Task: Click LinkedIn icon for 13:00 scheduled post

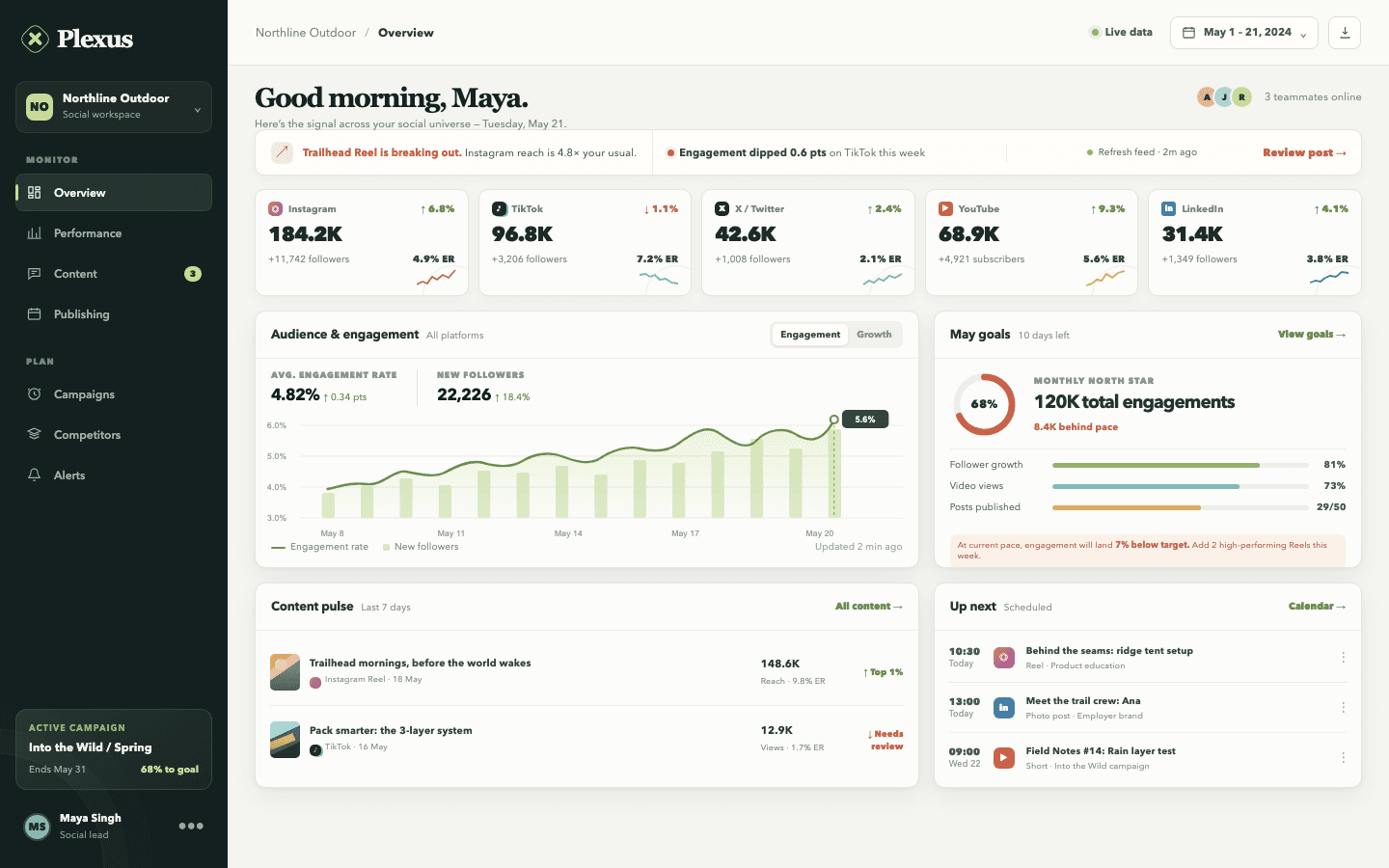Action: 1004,708
